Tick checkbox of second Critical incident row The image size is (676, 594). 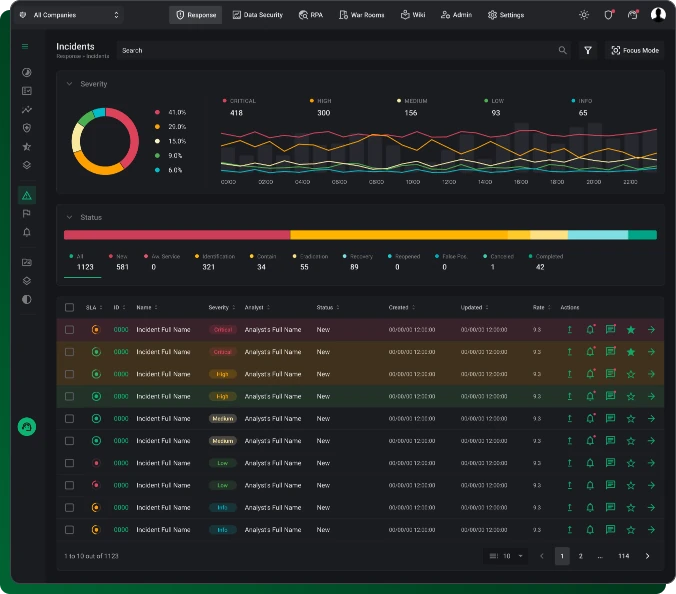point(69,352)
